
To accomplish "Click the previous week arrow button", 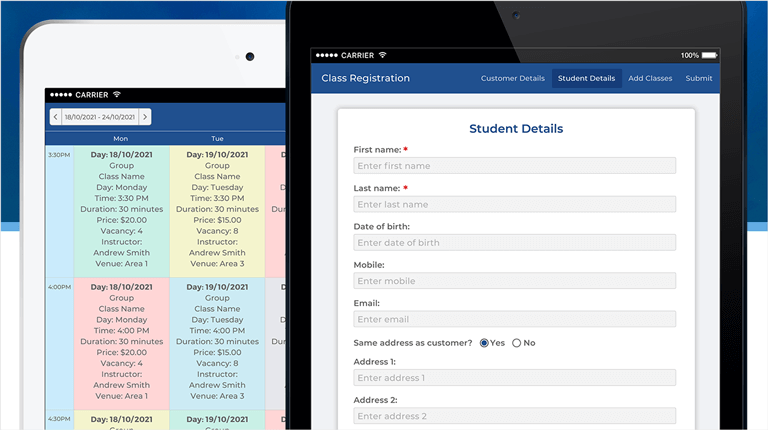I will pyautogui.click(x=55, y=117).
